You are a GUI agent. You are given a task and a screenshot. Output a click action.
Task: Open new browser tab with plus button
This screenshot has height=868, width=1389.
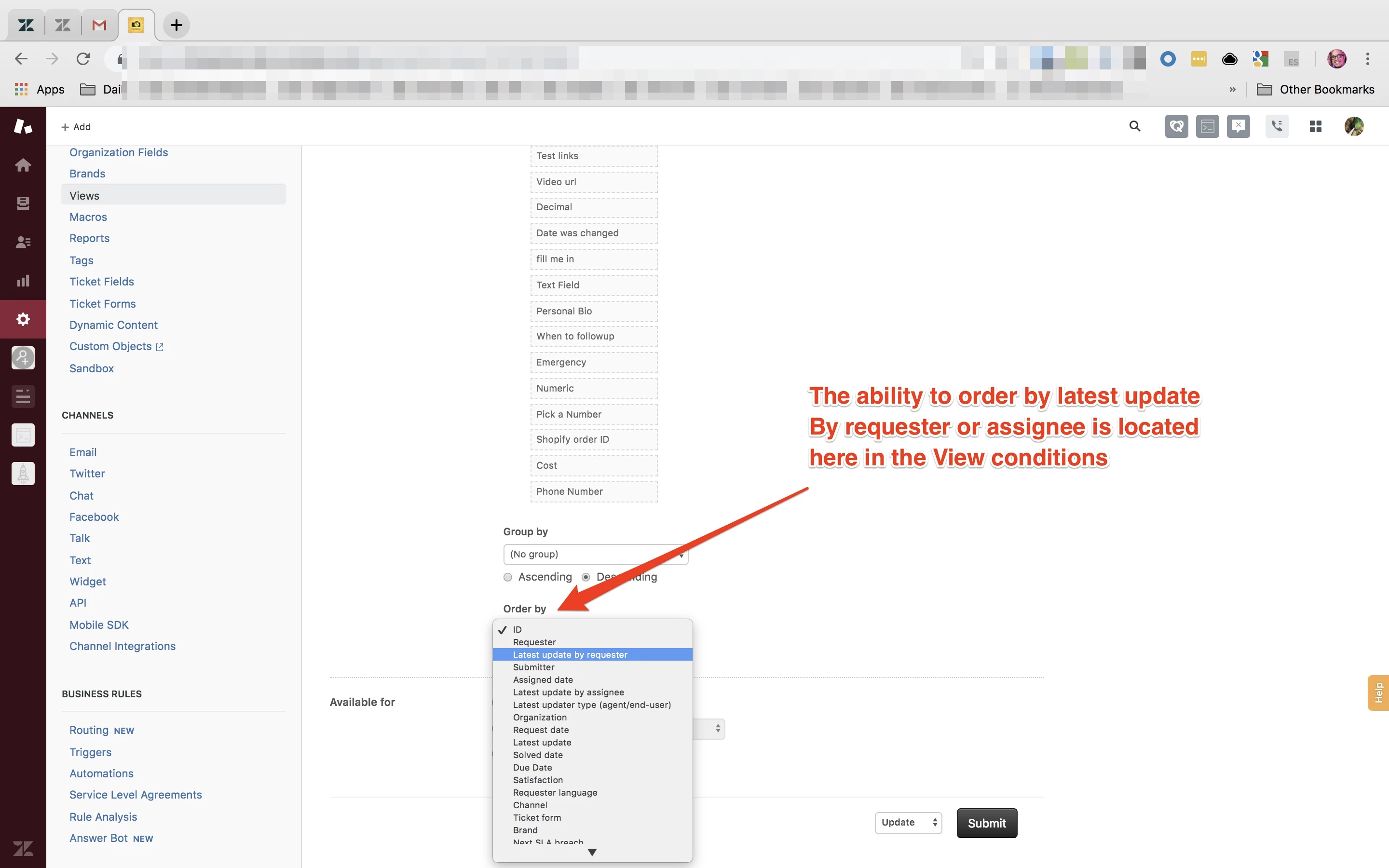point(176,25)
